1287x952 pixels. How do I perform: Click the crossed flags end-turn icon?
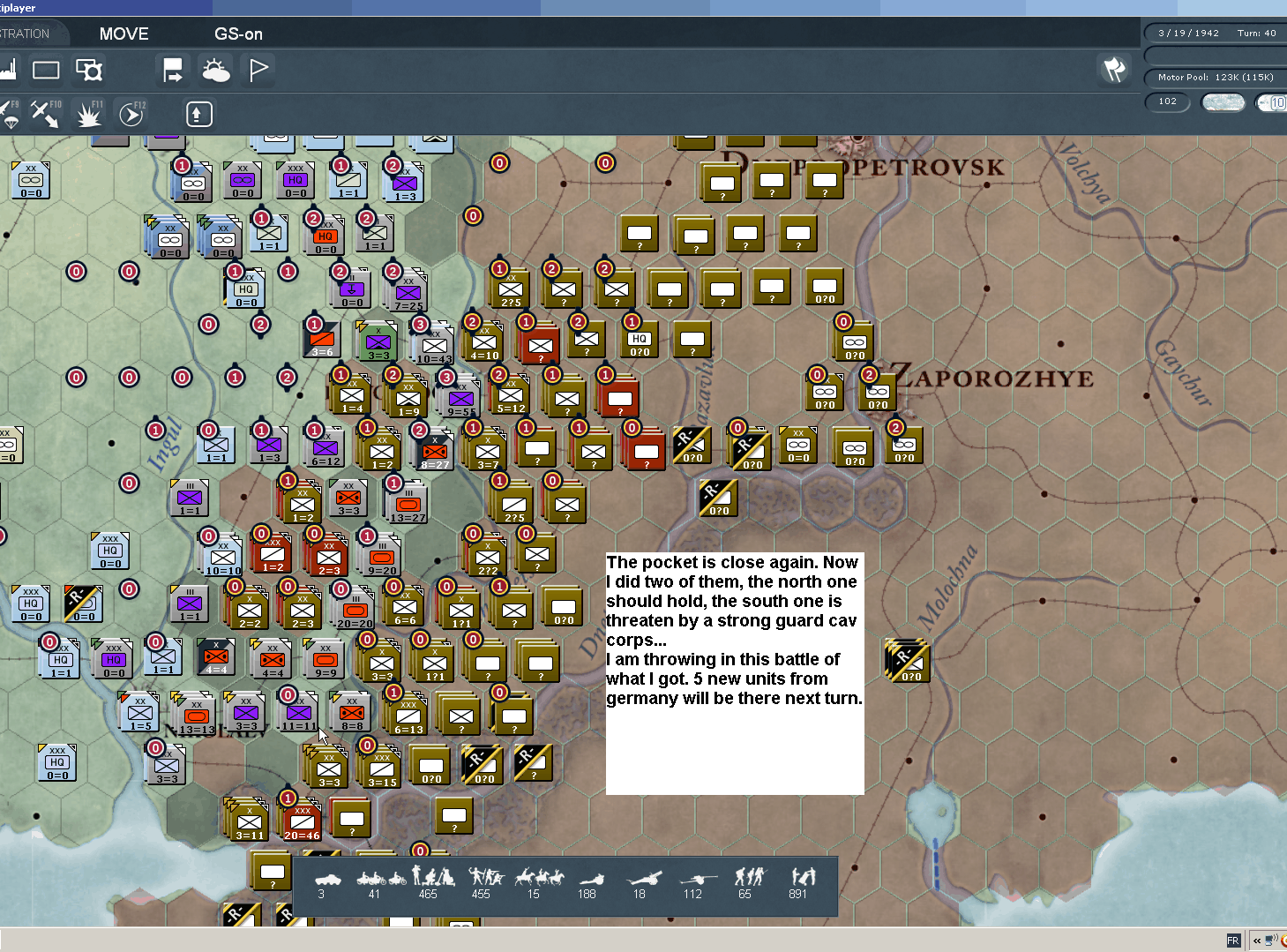(1115, 69)
